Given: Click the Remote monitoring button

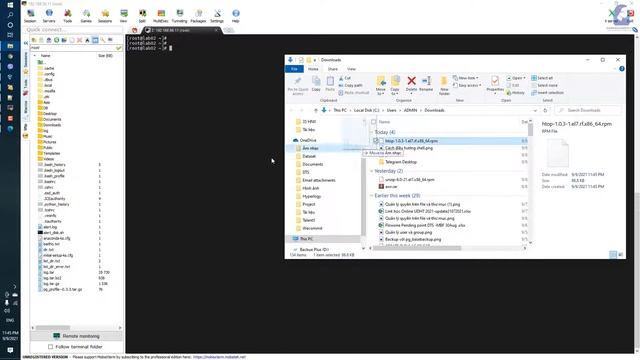Looking at the screenshot, I should click(76, 336).
